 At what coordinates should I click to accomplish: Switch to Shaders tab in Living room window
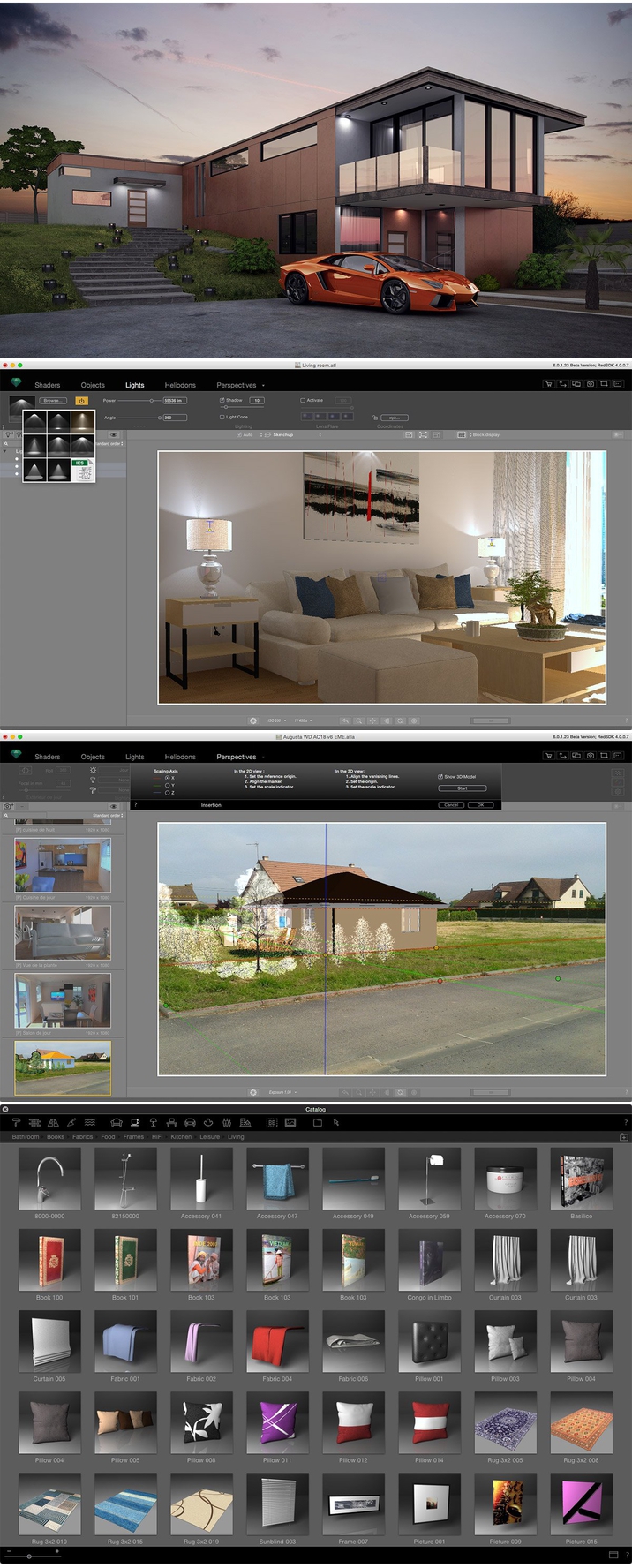pos(48,385)
